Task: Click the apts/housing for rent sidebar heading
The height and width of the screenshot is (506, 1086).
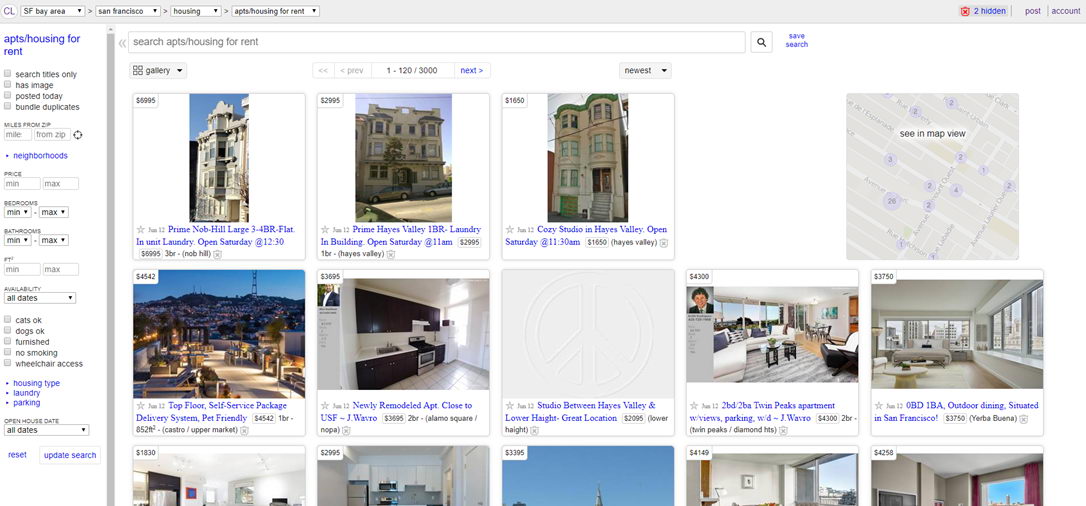Action: (42, 45)
